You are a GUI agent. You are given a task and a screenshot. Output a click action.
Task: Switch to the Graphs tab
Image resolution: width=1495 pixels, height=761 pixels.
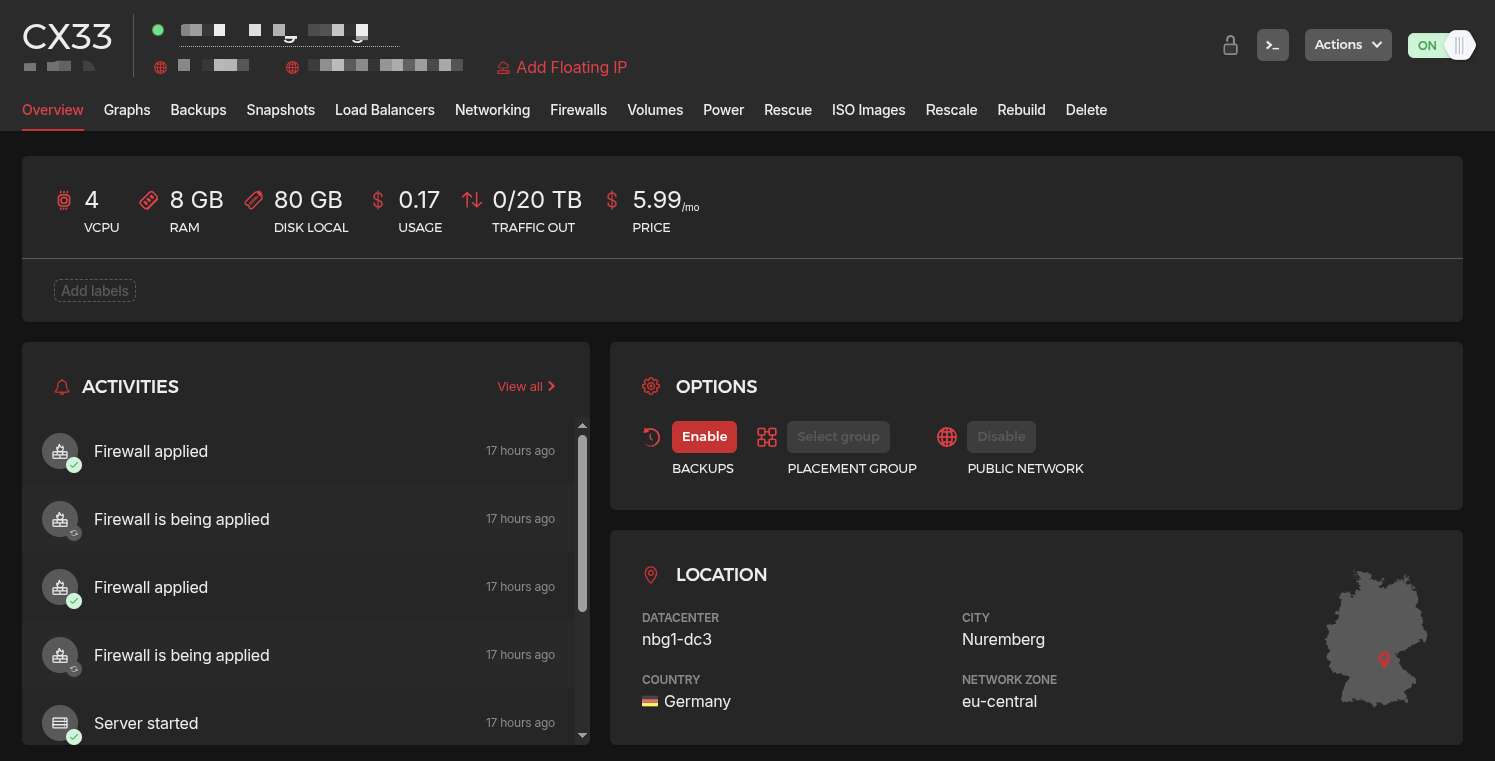[127, 110]
